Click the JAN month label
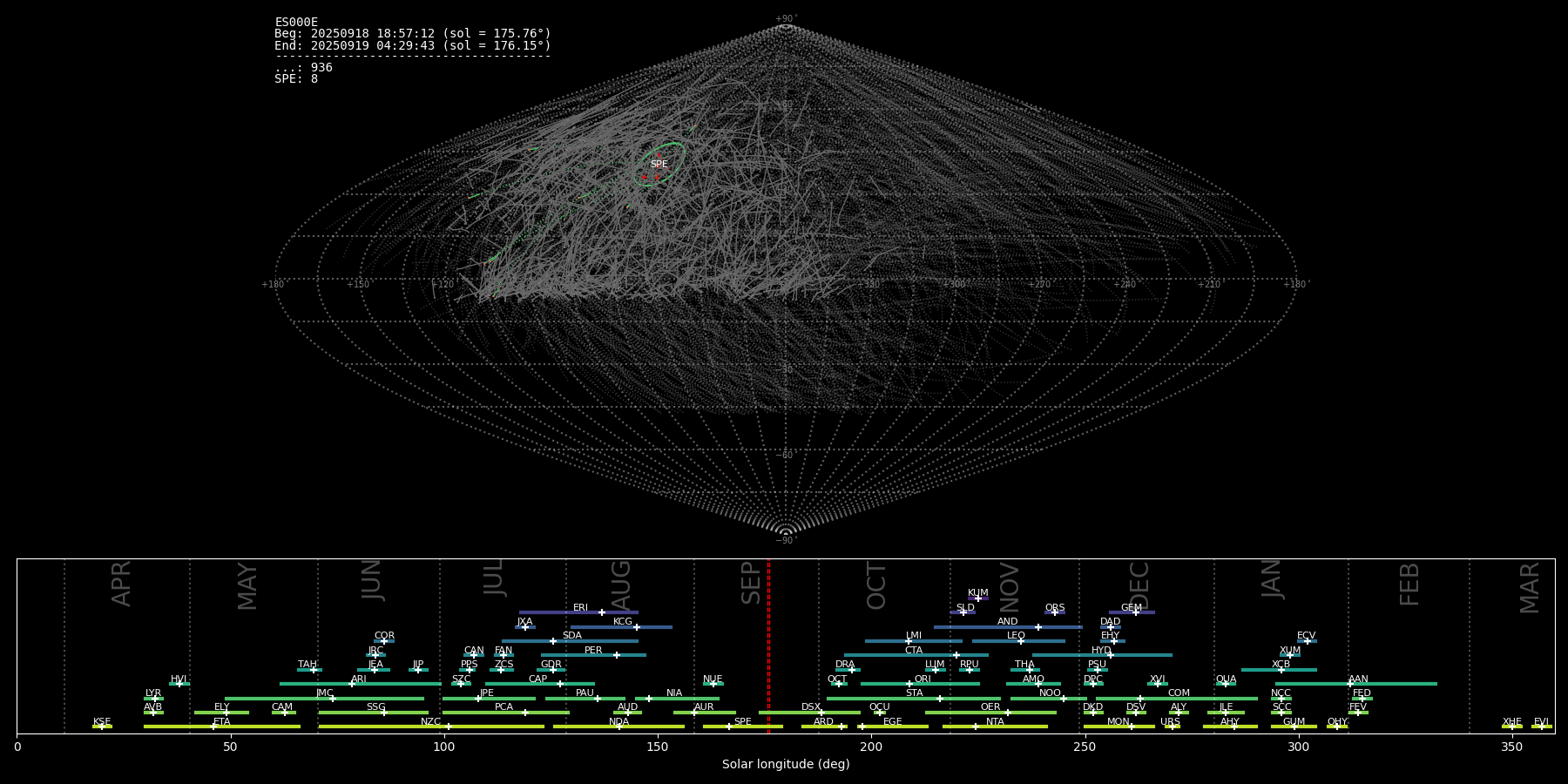The width and height of the screenshot is (1568, 784). 1272,578
